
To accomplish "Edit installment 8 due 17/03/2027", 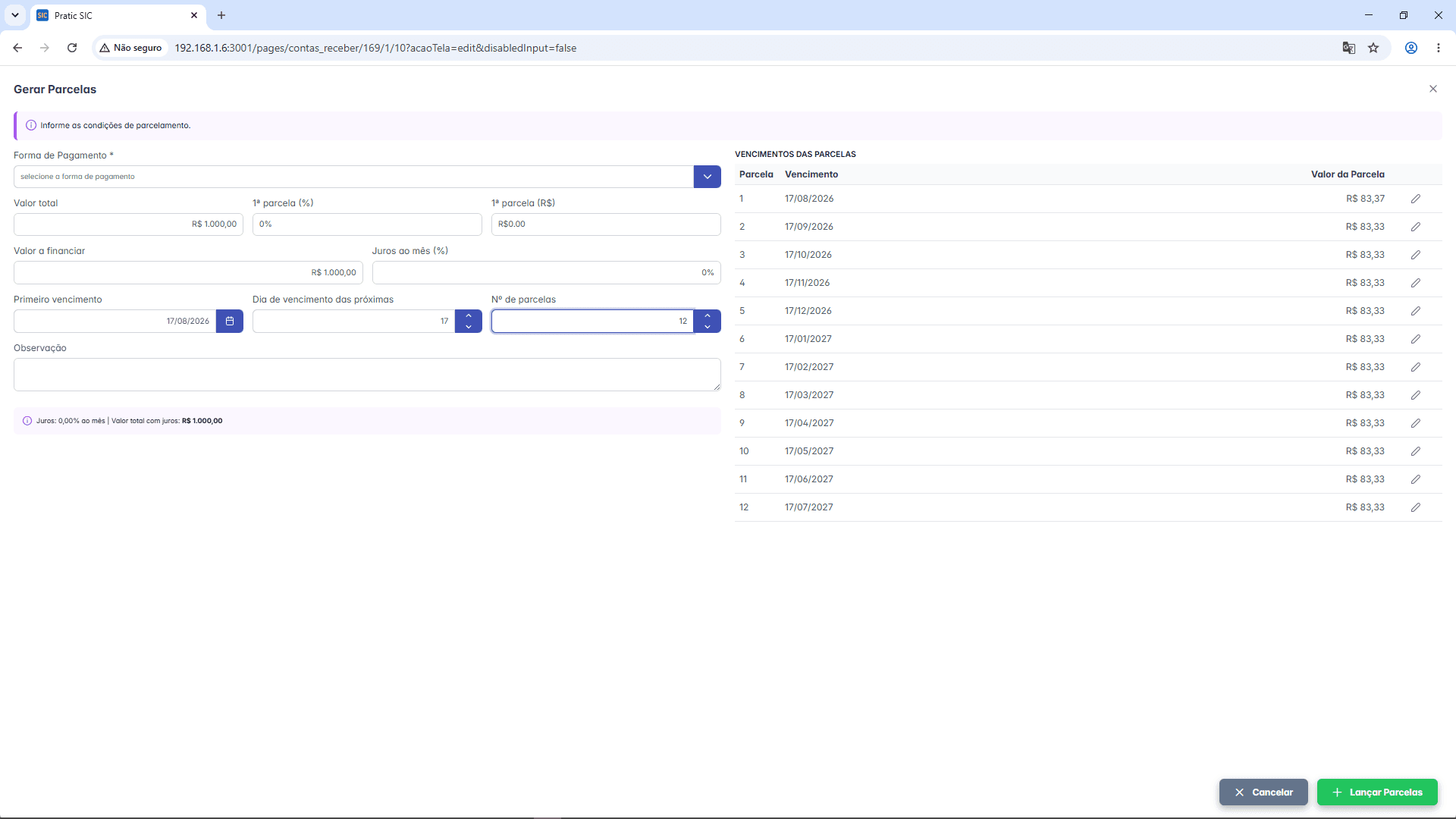I will pyautogui.click(x=1415, y=395).
